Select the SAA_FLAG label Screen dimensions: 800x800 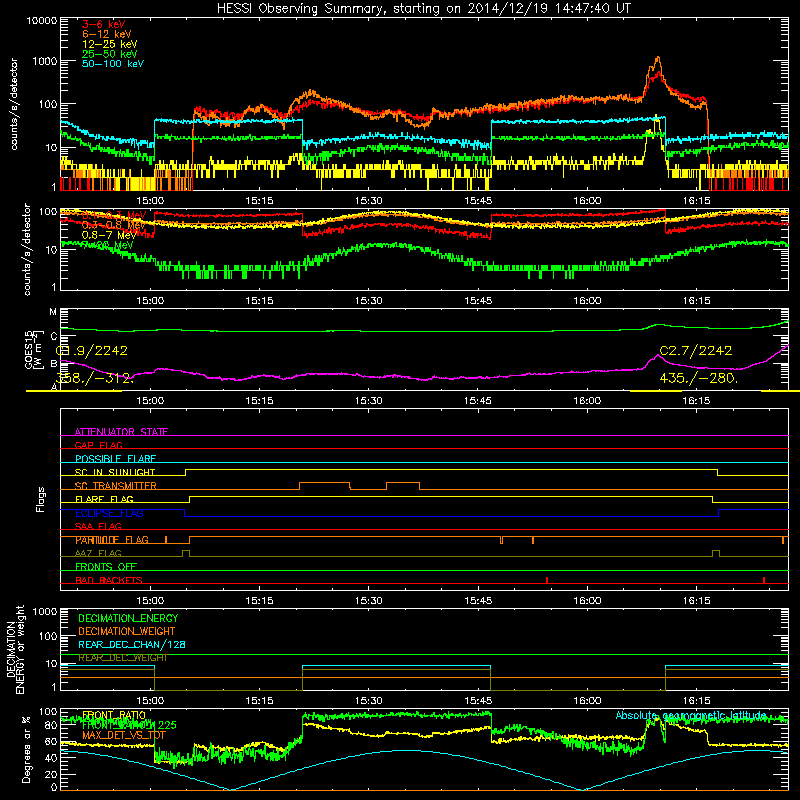[x=98, y=526]
